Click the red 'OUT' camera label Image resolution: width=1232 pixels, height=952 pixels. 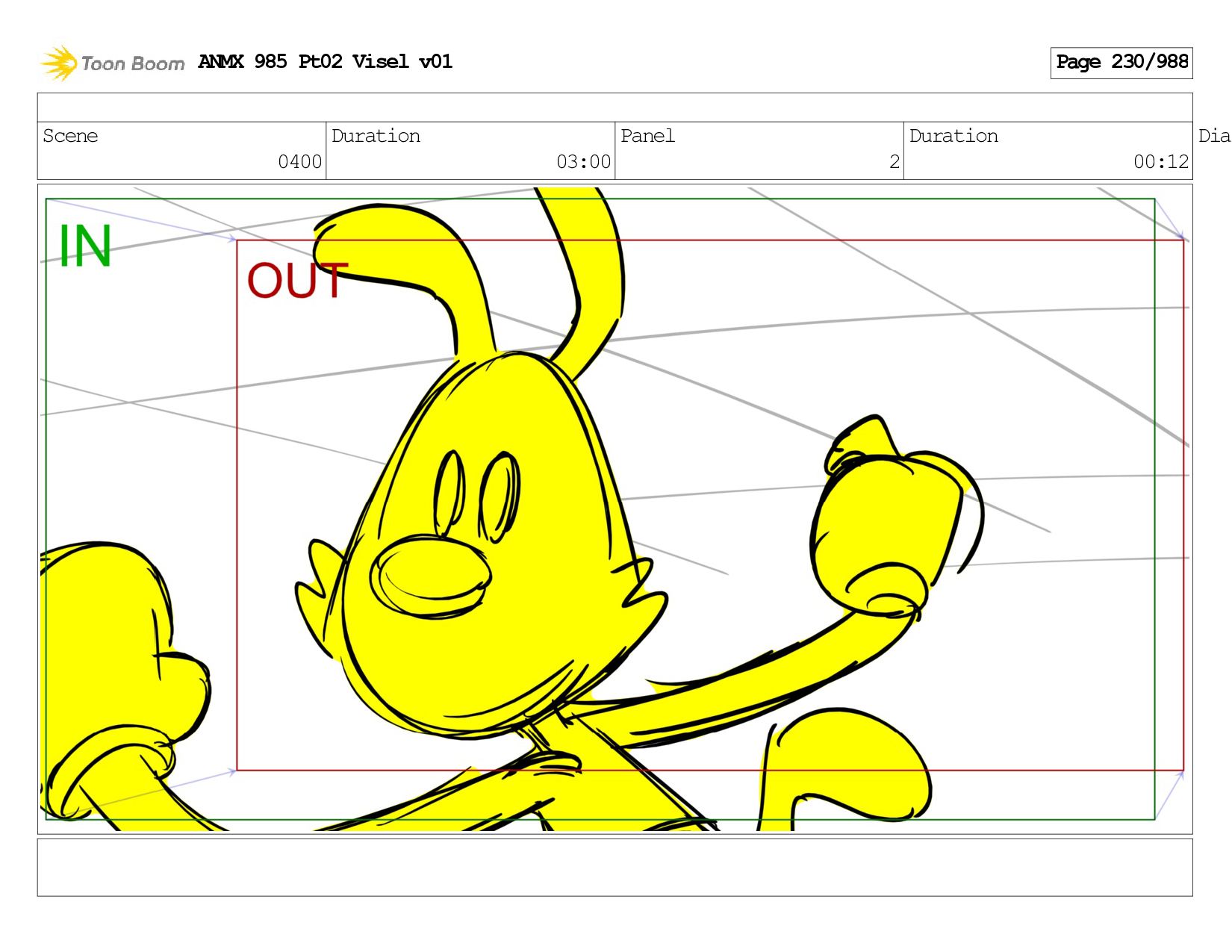pos(297,281)
